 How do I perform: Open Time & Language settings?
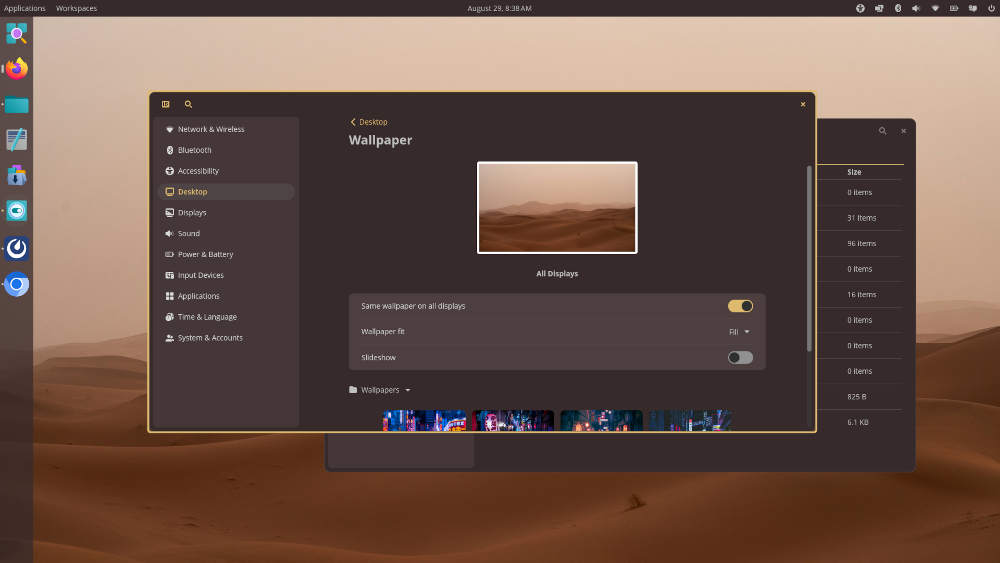pyautogui.click(x=207, y=317)
